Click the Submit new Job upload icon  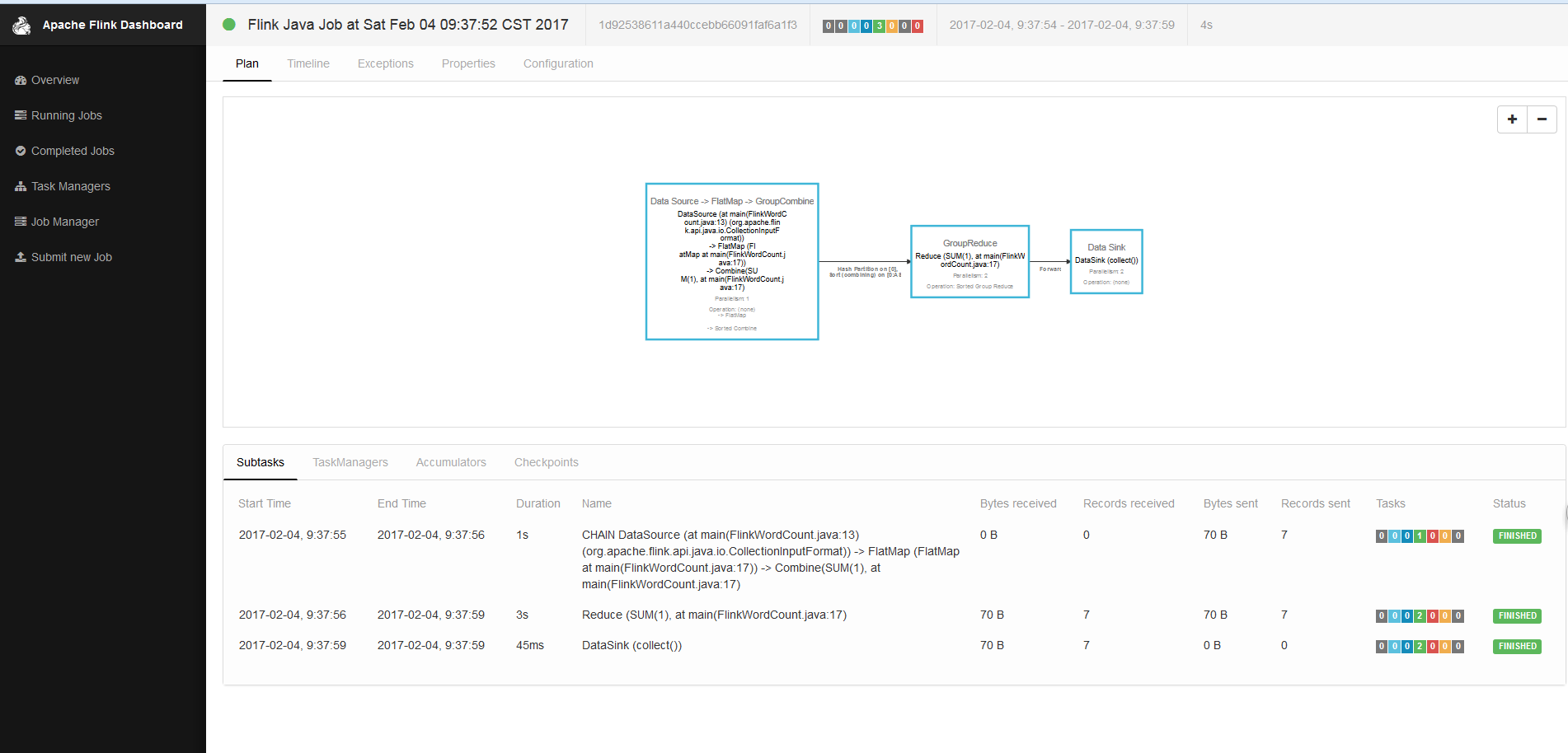pos(21,257)
